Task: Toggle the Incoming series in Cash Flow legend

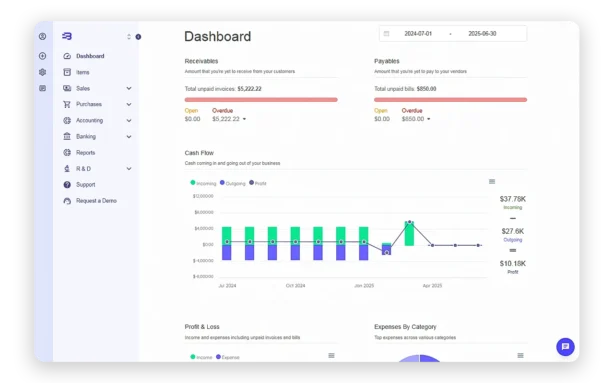Action: click(x=203, y=183)
